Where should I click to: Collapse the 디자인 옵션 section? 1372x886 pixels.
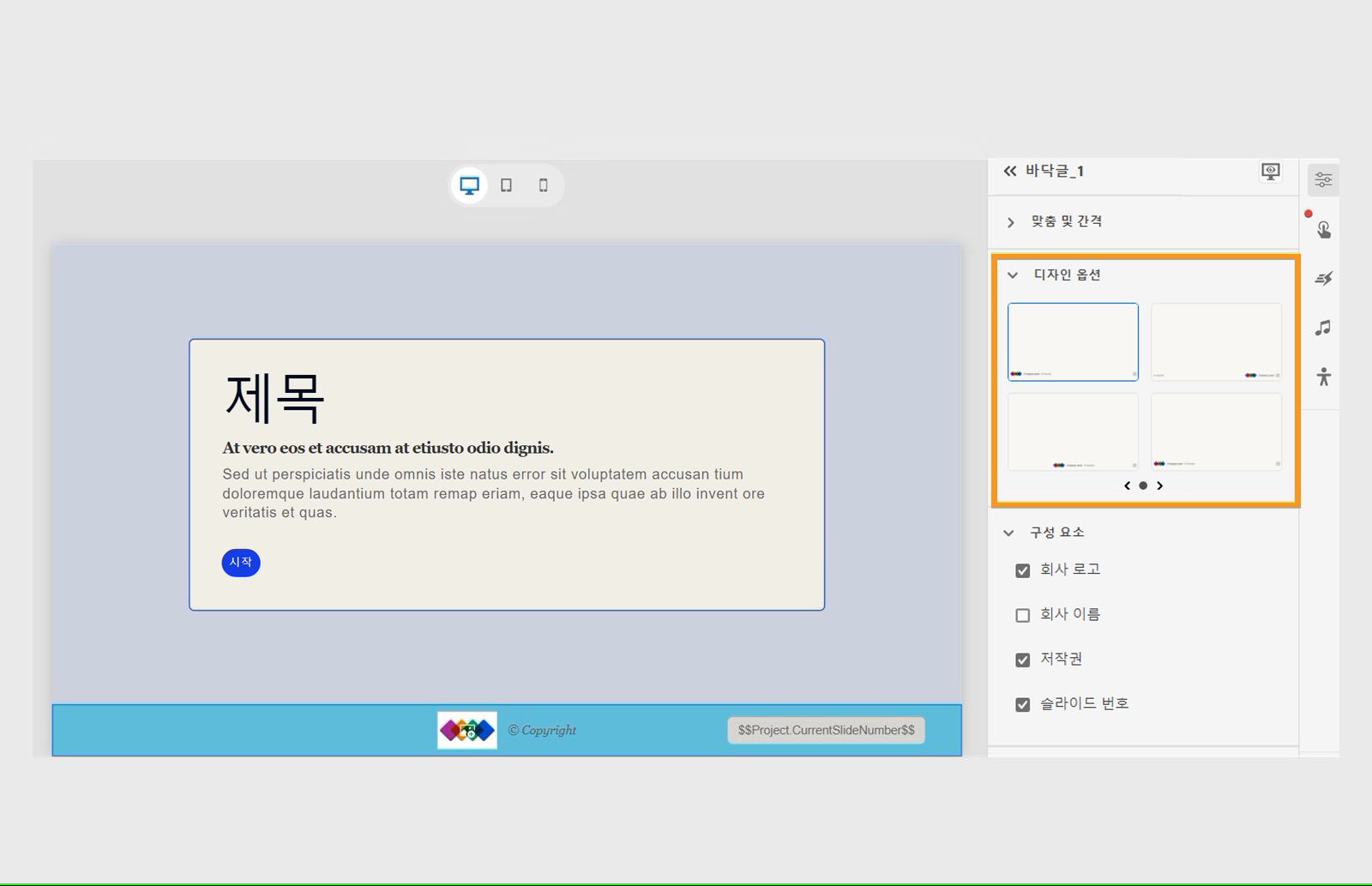pos(1011,275)
